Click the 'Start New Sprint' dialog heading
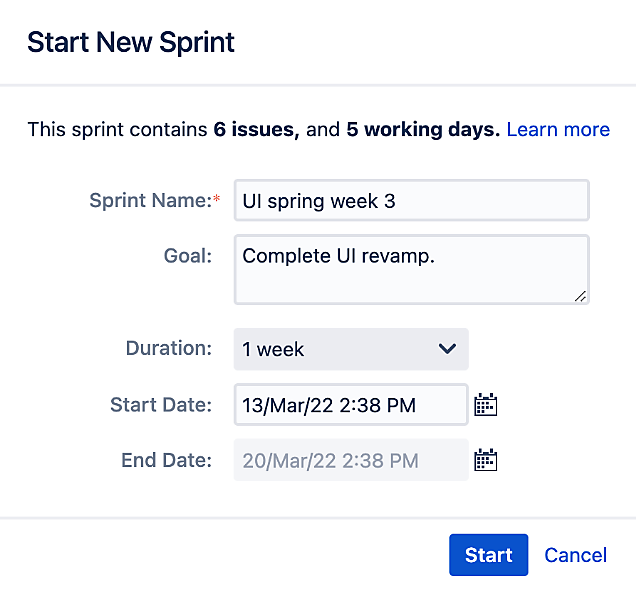 pos(131,42)
